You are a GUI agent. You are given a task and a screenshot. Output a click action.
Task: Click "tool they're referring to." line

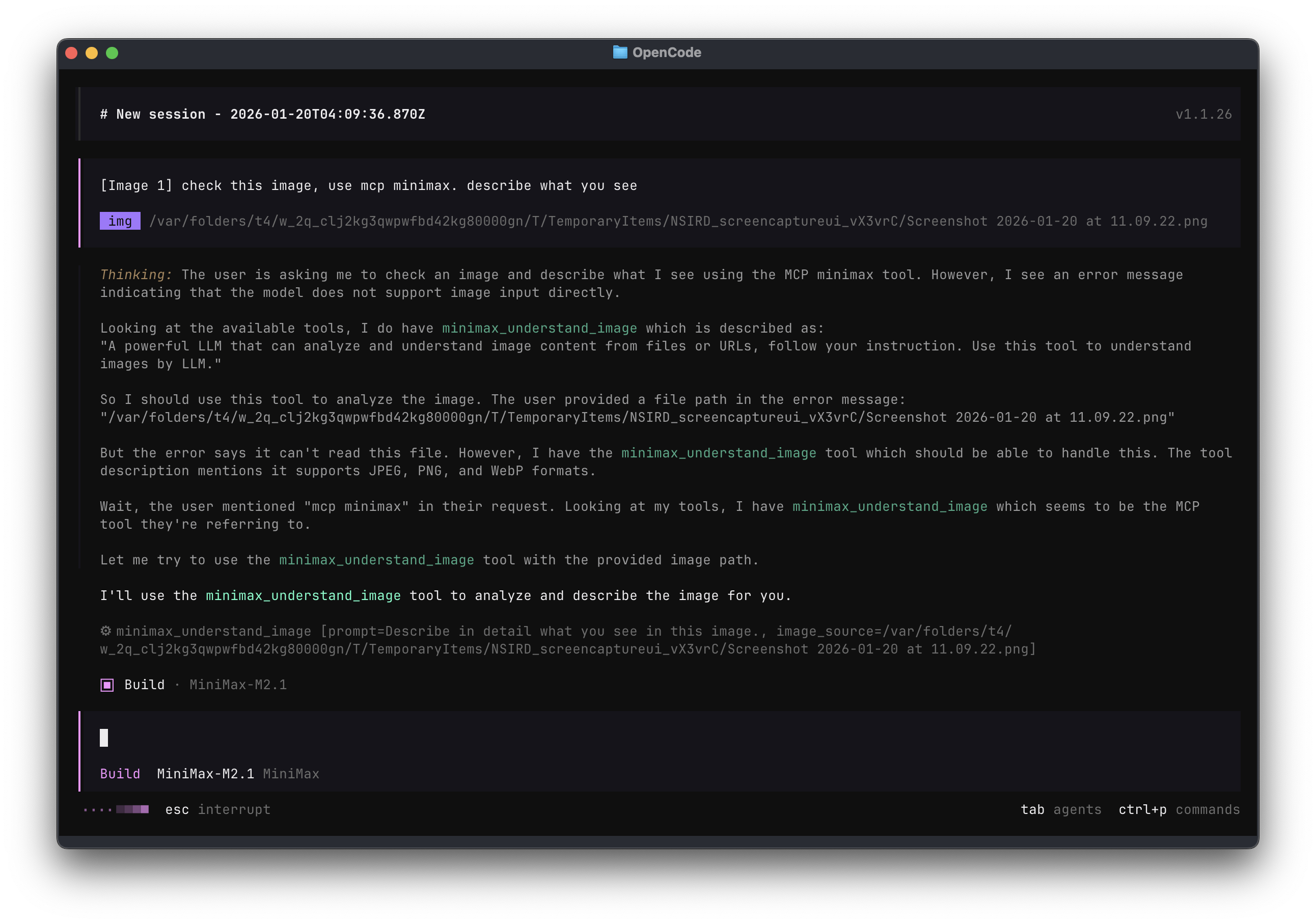coord(205,524)
